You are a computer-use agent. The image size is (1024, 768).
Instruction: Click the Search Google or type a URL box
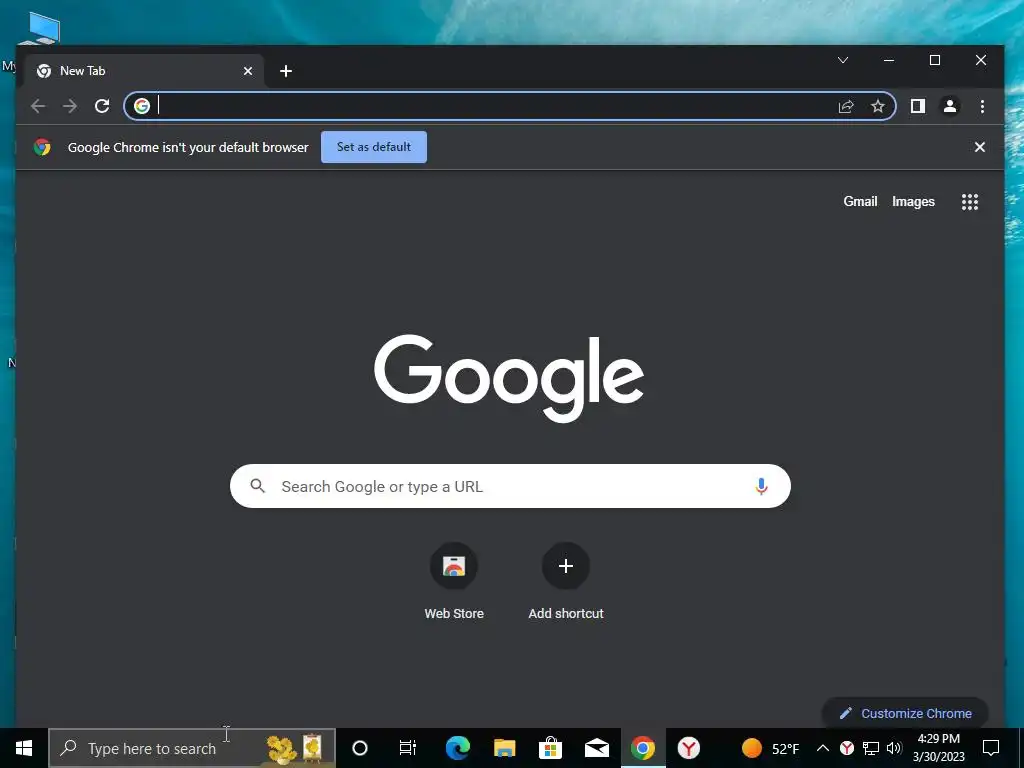(510, 486)
